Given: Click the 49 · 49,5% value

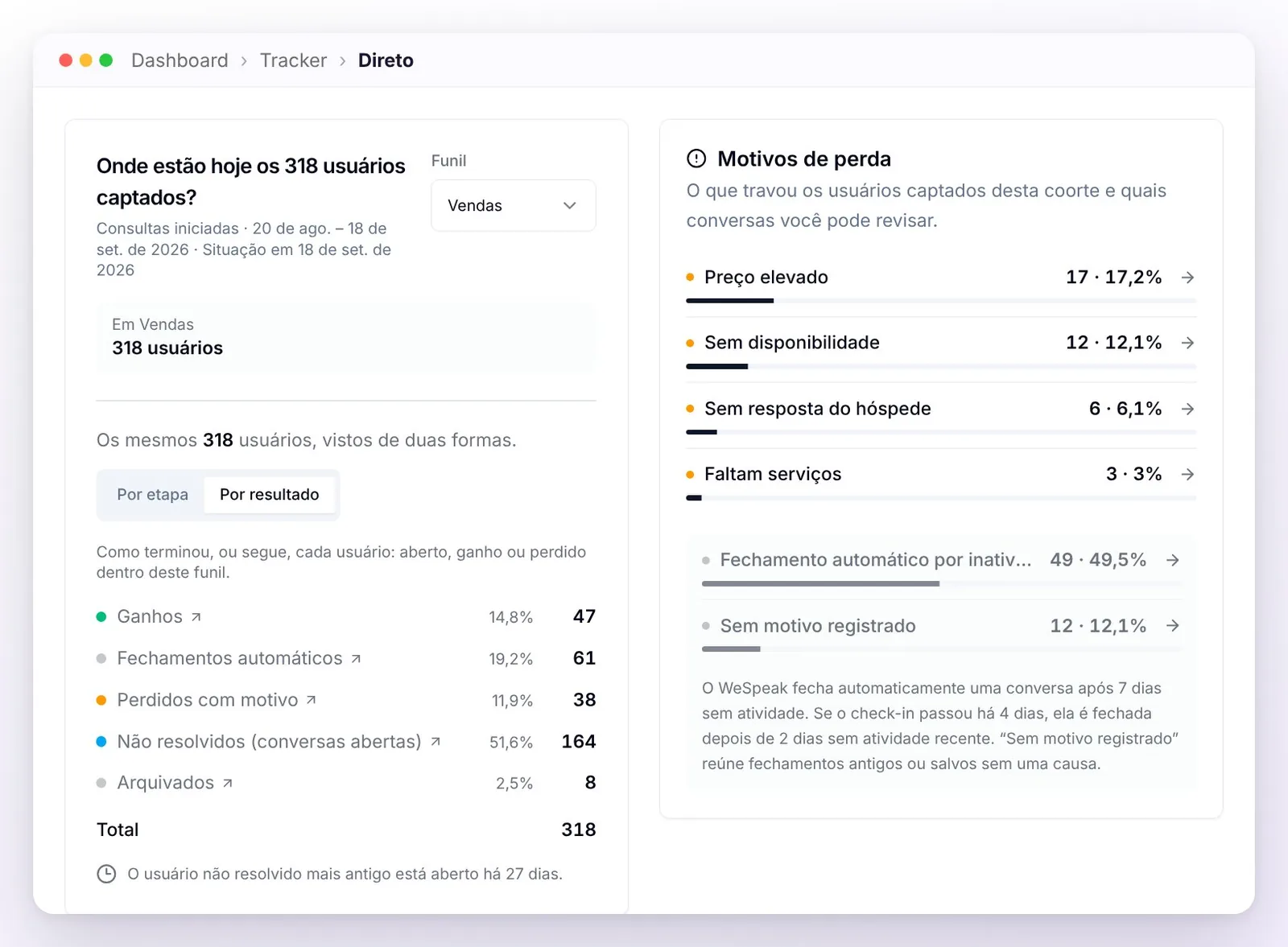Looking at the screenshot, I should pyautogui.click(x=1098, y=560).
